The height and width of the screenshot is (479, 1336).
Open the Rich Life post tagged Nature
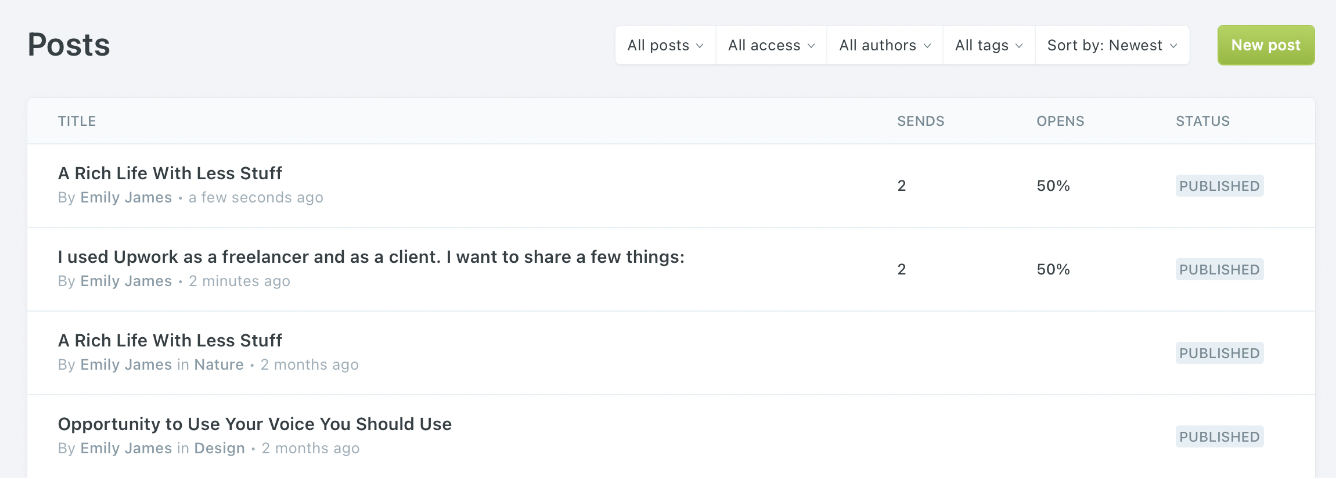(x=170, y=341)
